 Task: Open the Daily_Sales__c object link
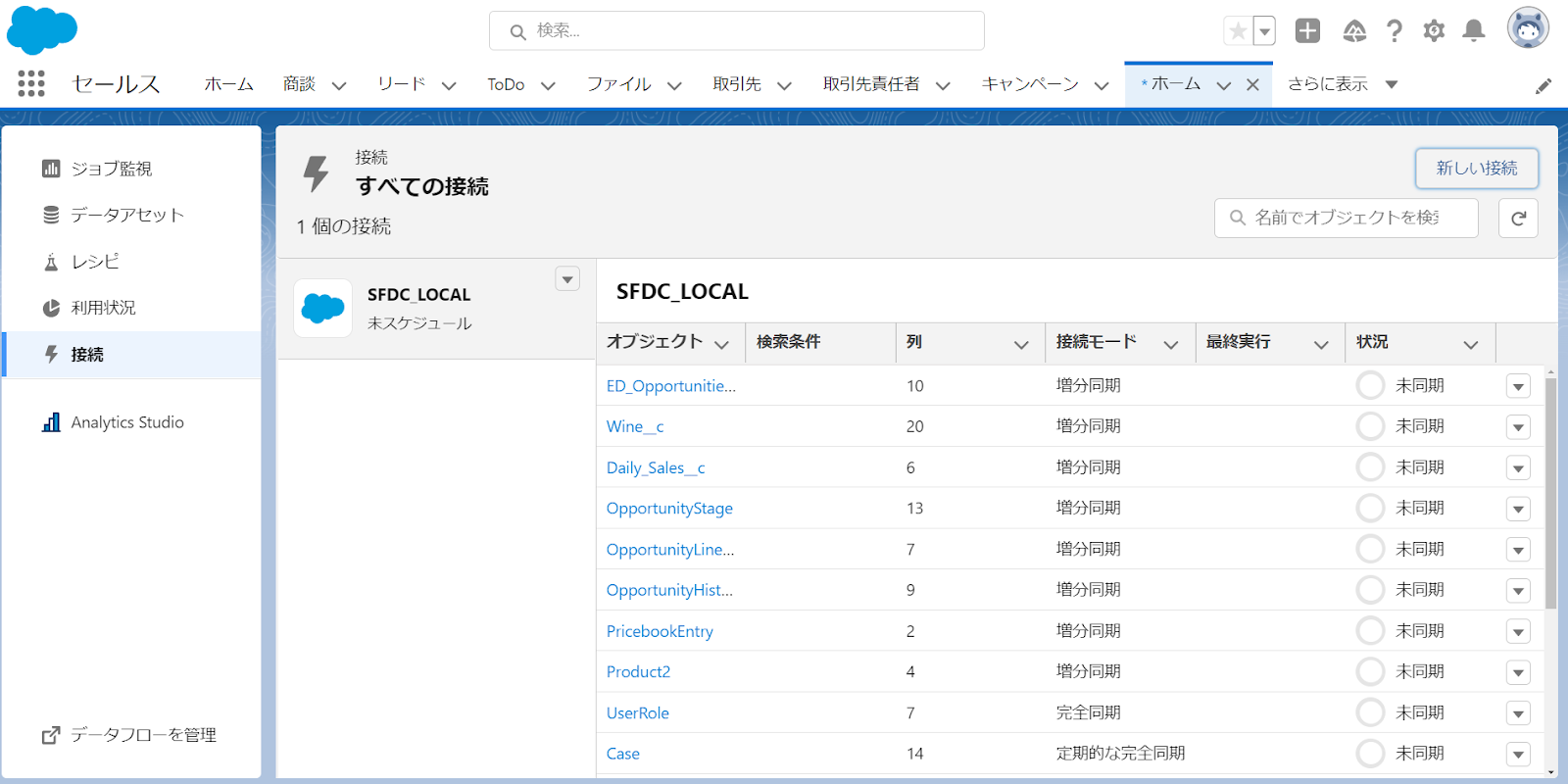point(656,467)
